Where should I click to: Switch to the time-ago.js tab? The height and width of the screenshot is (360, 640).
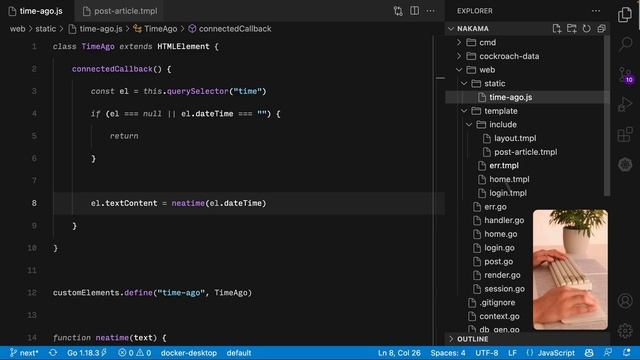[x=37, y=11]
